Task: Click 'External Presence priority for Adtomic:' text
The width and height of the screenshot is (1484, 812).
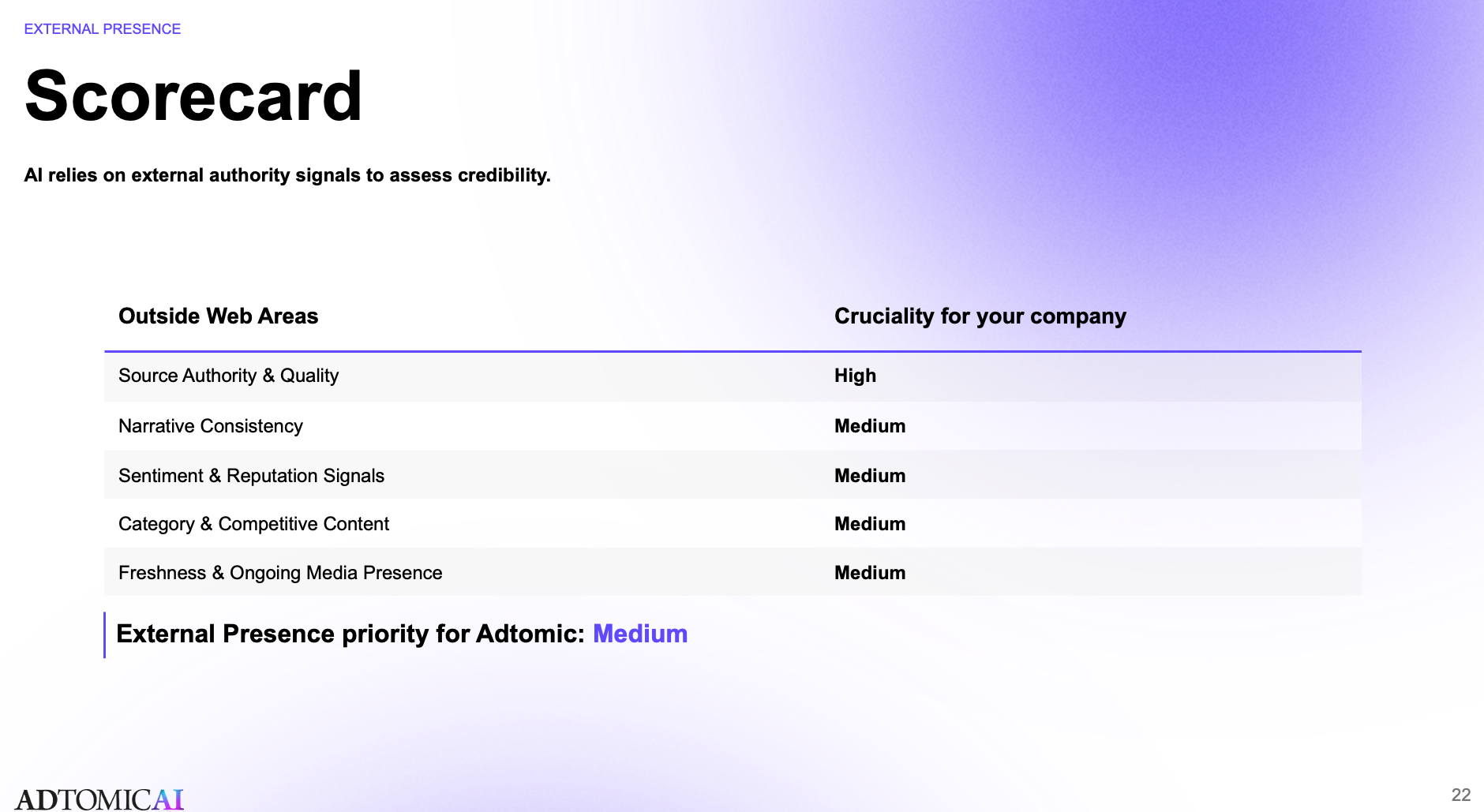Action: (350, 634)
